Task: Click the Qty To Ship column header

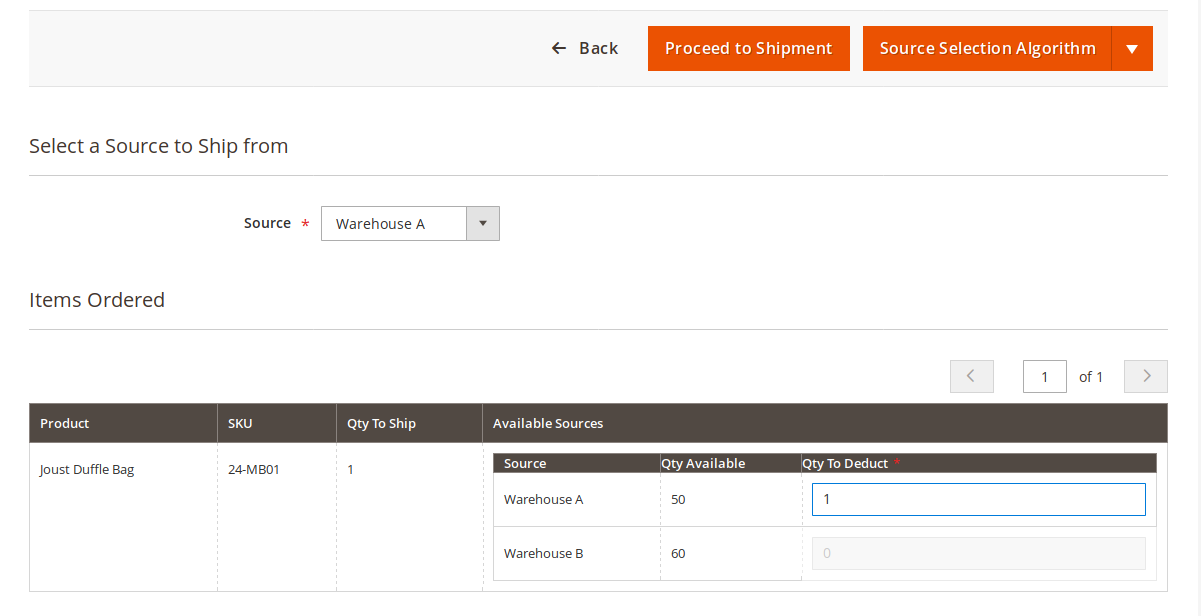Action: pyautogui.click(x=409, y=423)
